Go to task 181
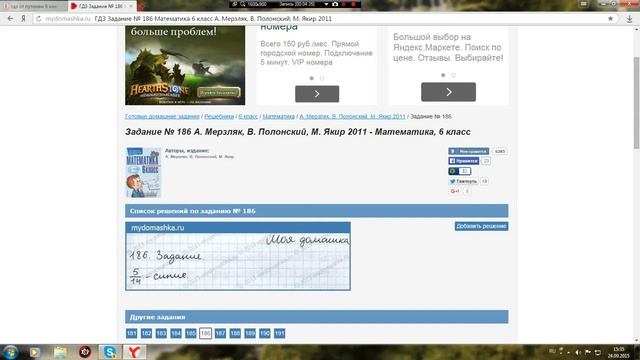The height and width of the screenshot is (360, 640). (131, 333)
